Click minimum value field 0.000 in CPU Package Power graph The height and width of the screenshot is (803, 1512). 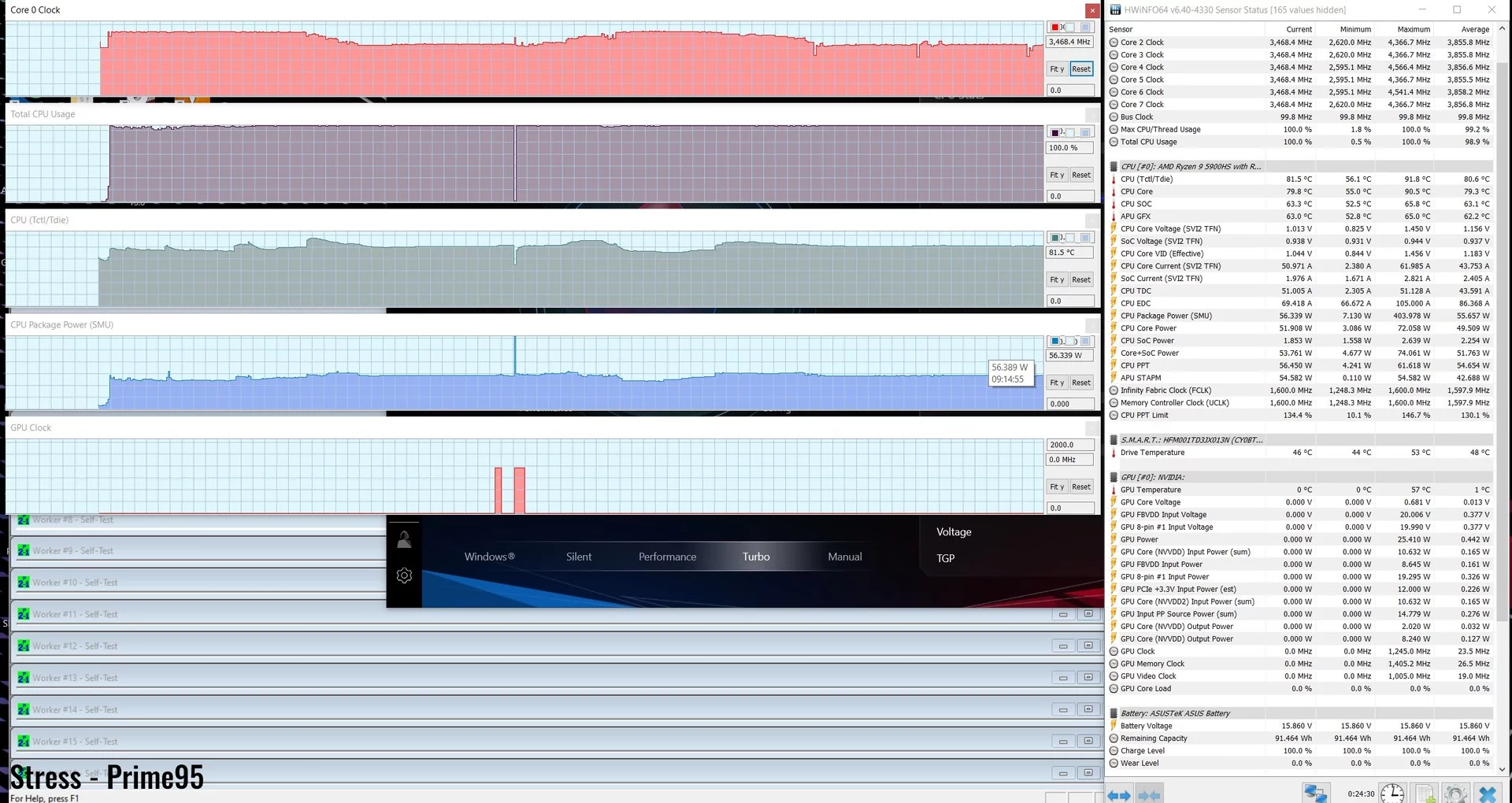pyautogui.click(x=1069, y=404)
